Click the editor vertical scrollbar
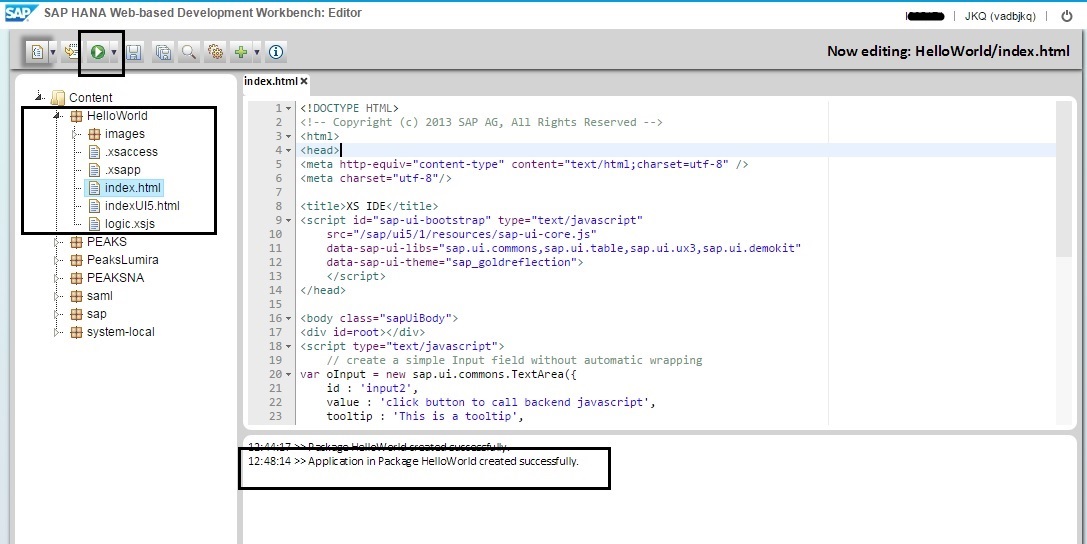 [x=1063, y=181]
